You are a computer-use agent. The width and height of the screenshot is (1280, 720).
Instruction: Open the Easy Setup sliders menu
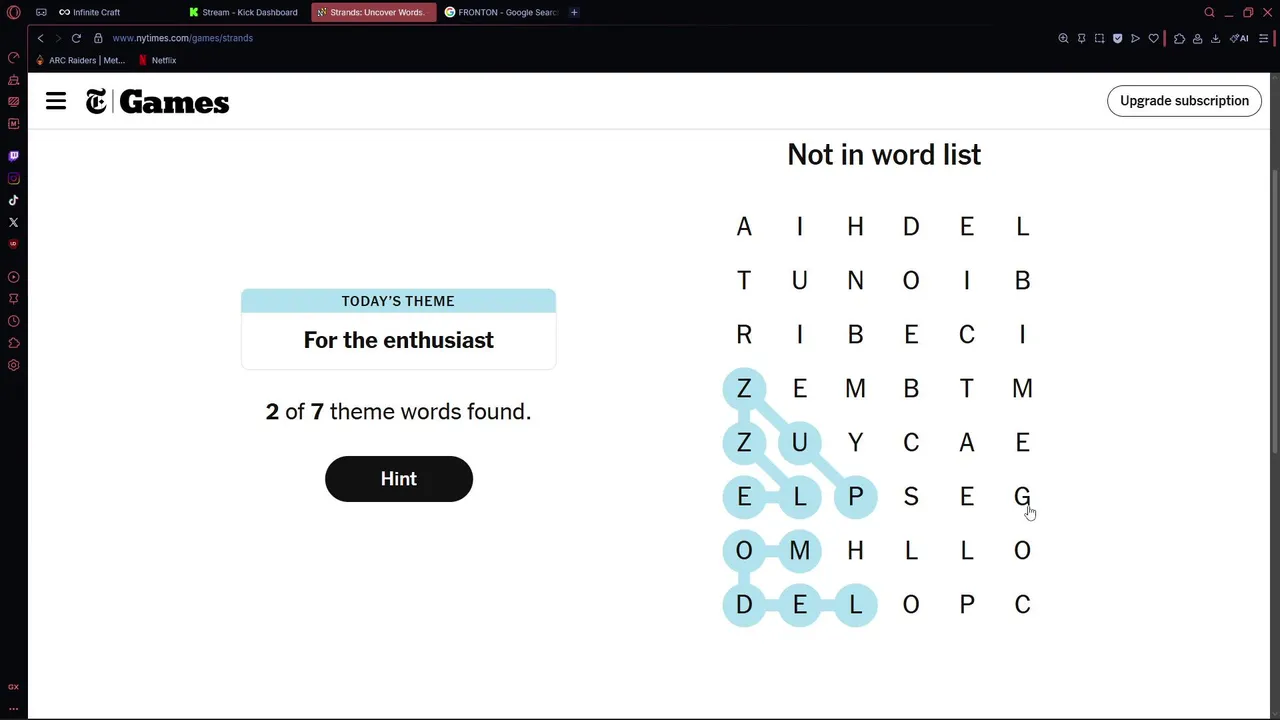tap(1261, 38)
